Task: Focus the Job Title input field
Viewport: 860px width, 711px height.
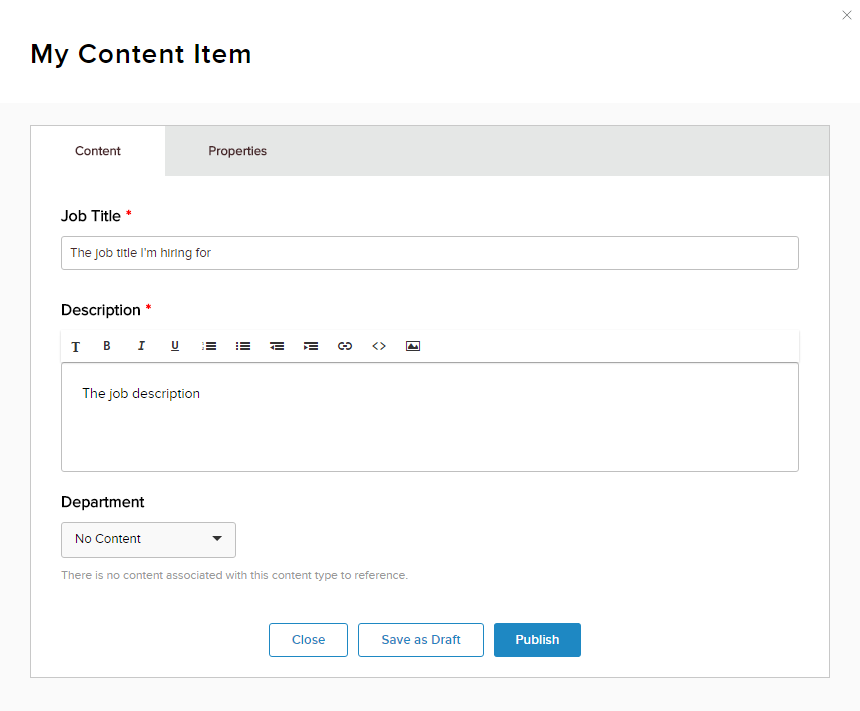Action: coord(430,253)
